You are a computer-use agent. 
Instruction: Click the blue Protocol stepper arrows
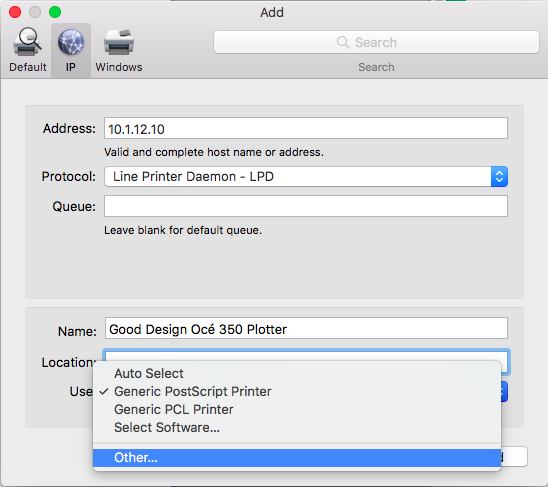click(499, 177)
